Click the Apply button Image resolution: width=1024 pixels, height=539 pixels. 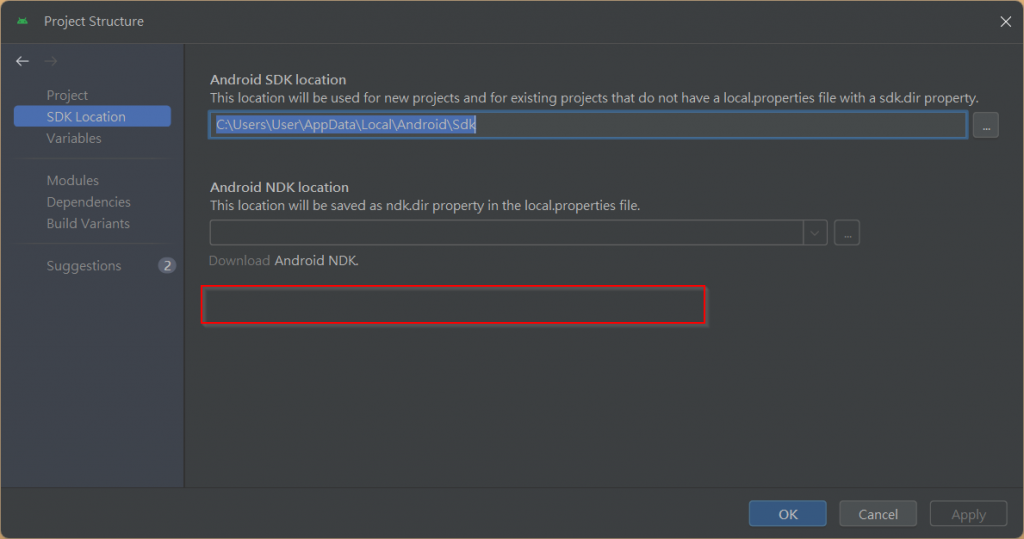point(968,514)
